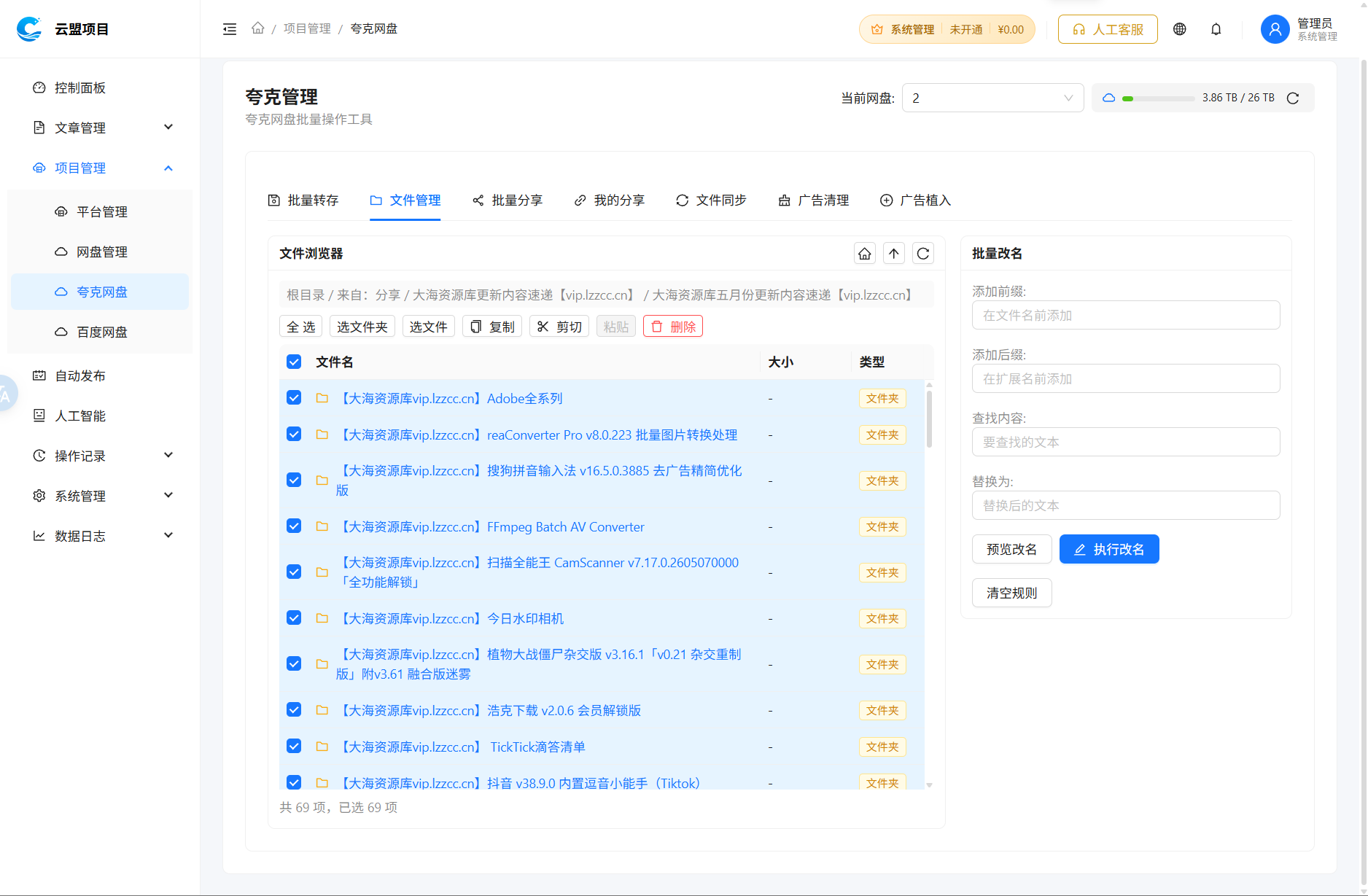The image size is (1368, 896).
Task: Open 人工智能 in the sidebar
Action: click(x=100, y=416)
